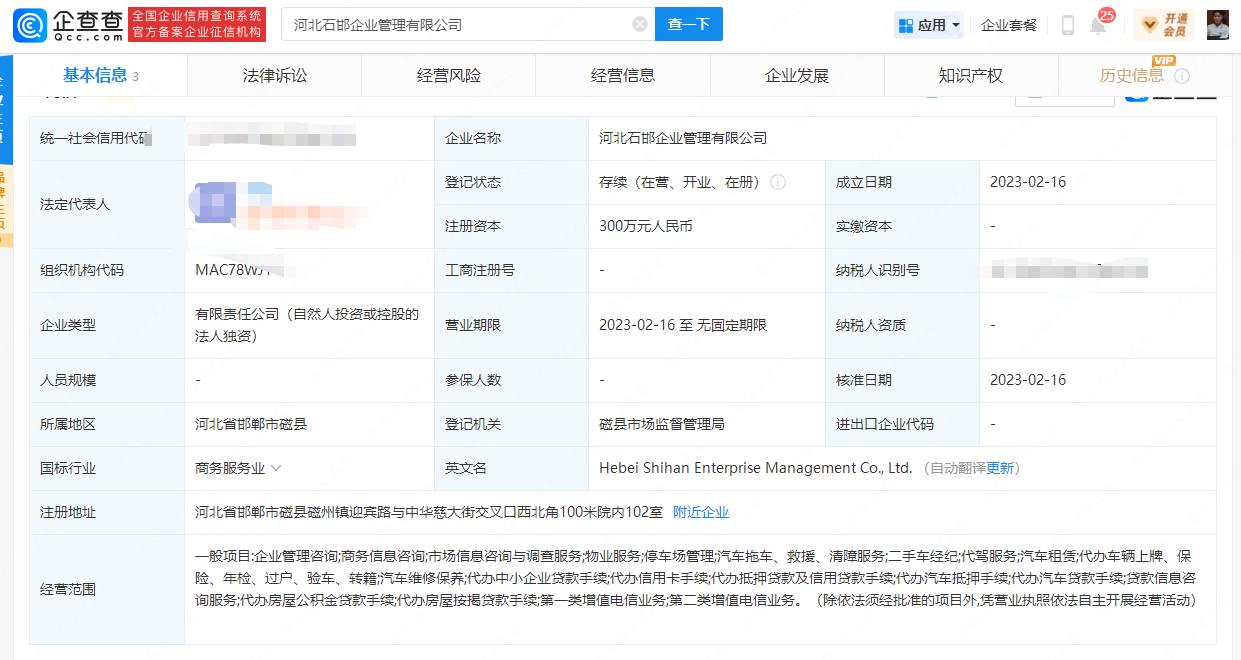Click info icon next to 历史信息
The width and height of the screenshot is (1241, 660).
click(1182, 76)
